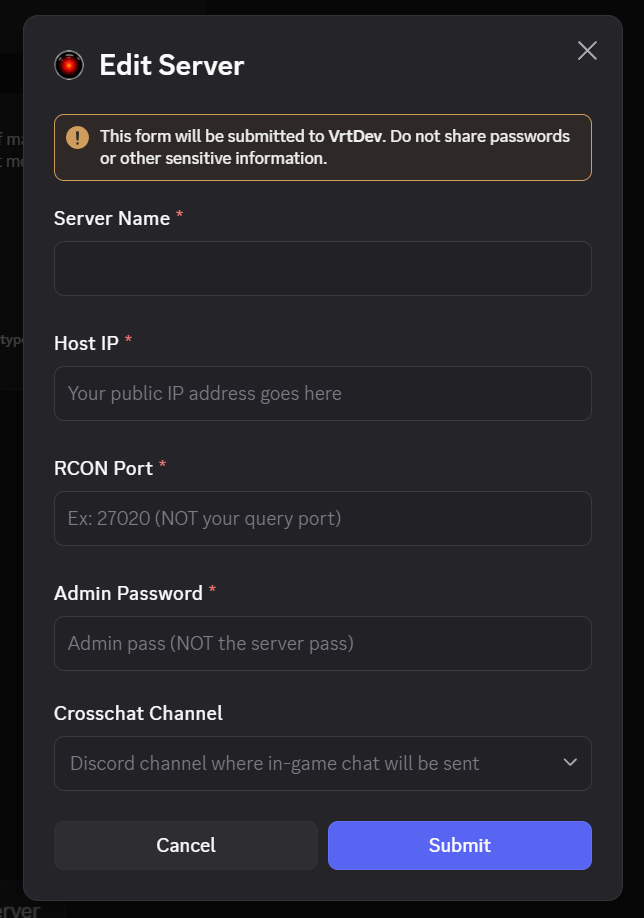Focus the RCON Port field

322,518
